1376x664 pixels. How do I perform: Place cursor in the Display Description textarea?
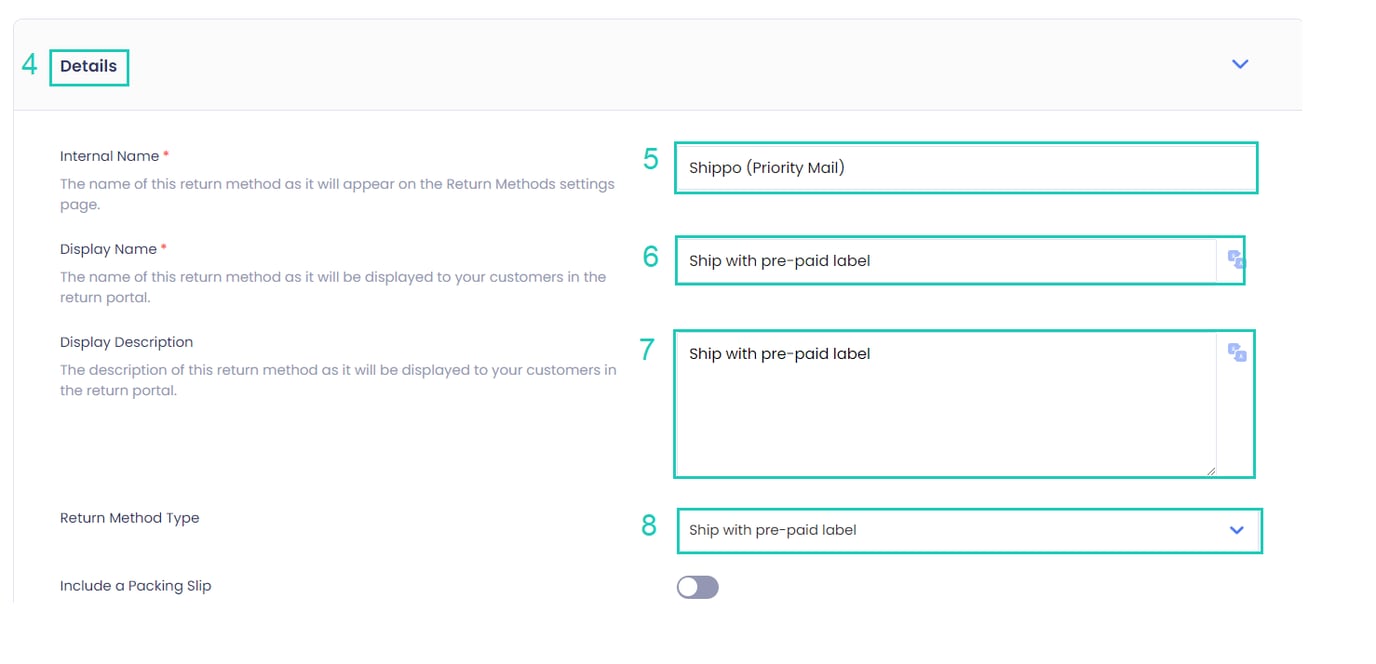pos(946,404)
